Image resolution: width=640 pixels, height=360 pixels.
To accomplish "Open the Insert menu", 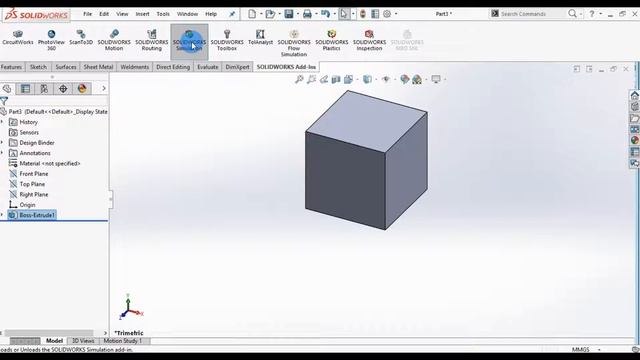I will [x=142, y=14].
